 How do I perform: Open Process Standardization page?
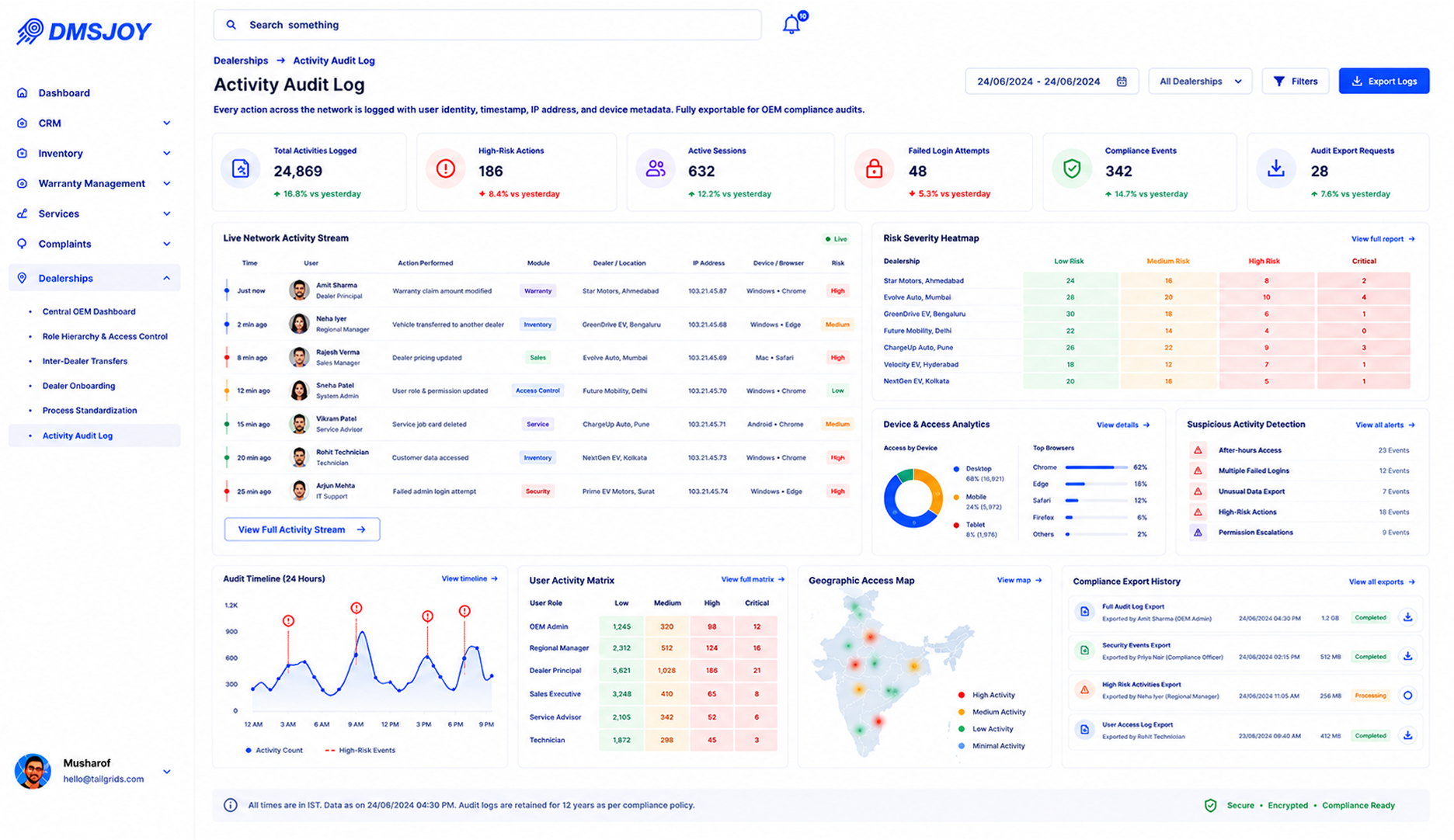coord(89,411)
